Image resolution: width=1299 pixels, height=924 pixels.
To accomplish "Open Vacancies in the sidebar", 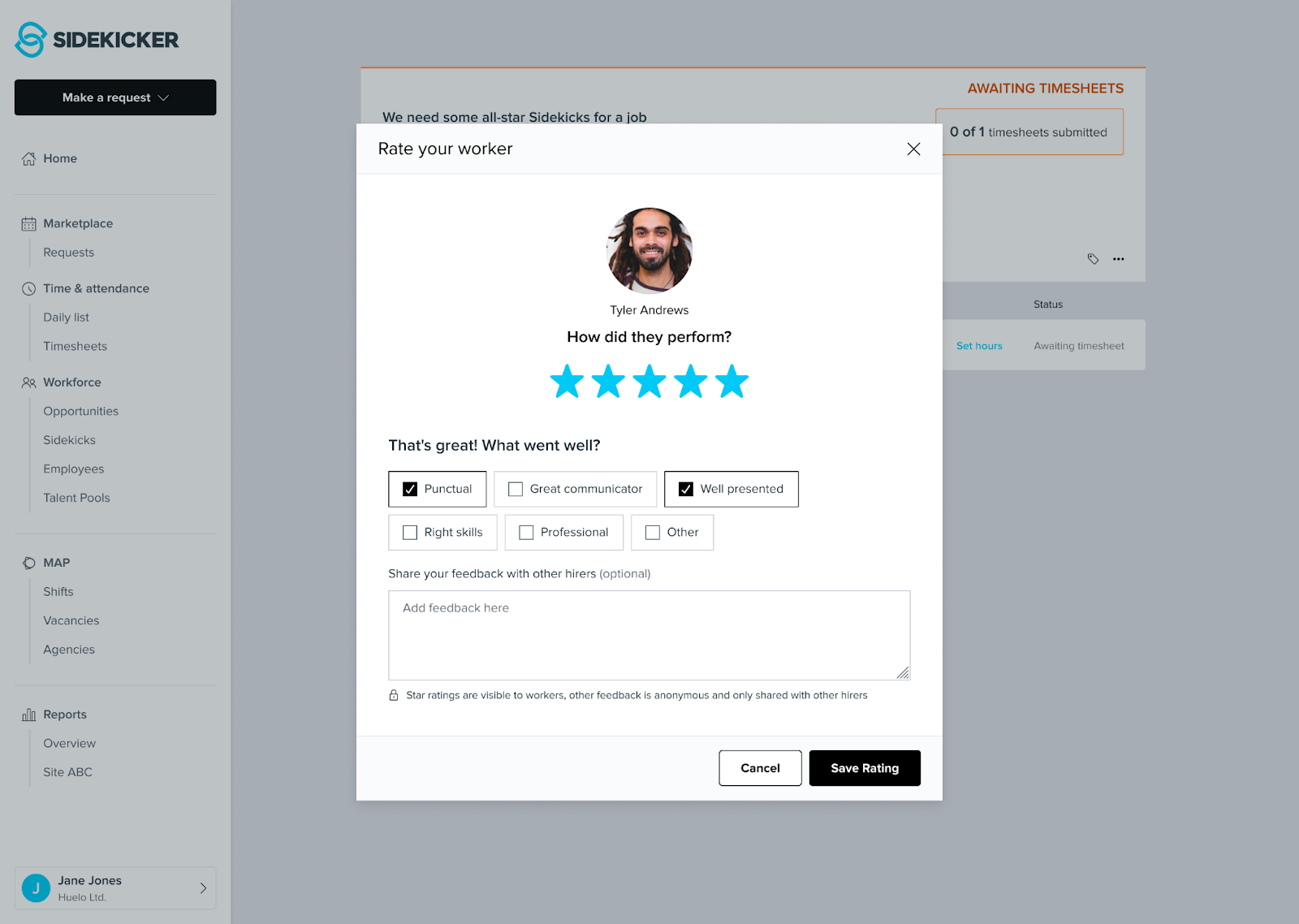I will [71, 620].
